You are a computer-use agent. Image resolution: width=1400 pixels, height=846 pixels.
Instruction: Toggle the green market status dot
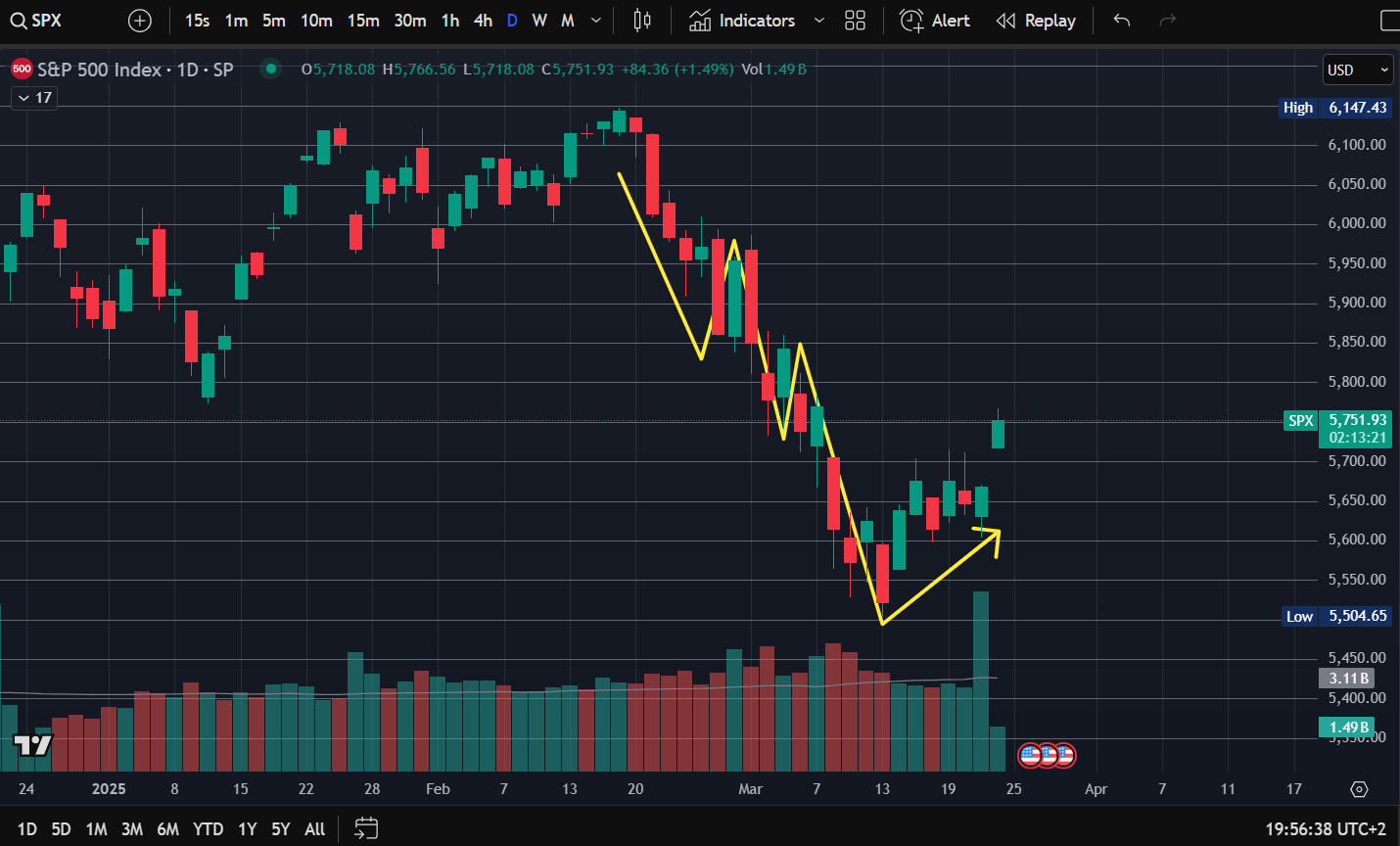[x=271, y=69]
